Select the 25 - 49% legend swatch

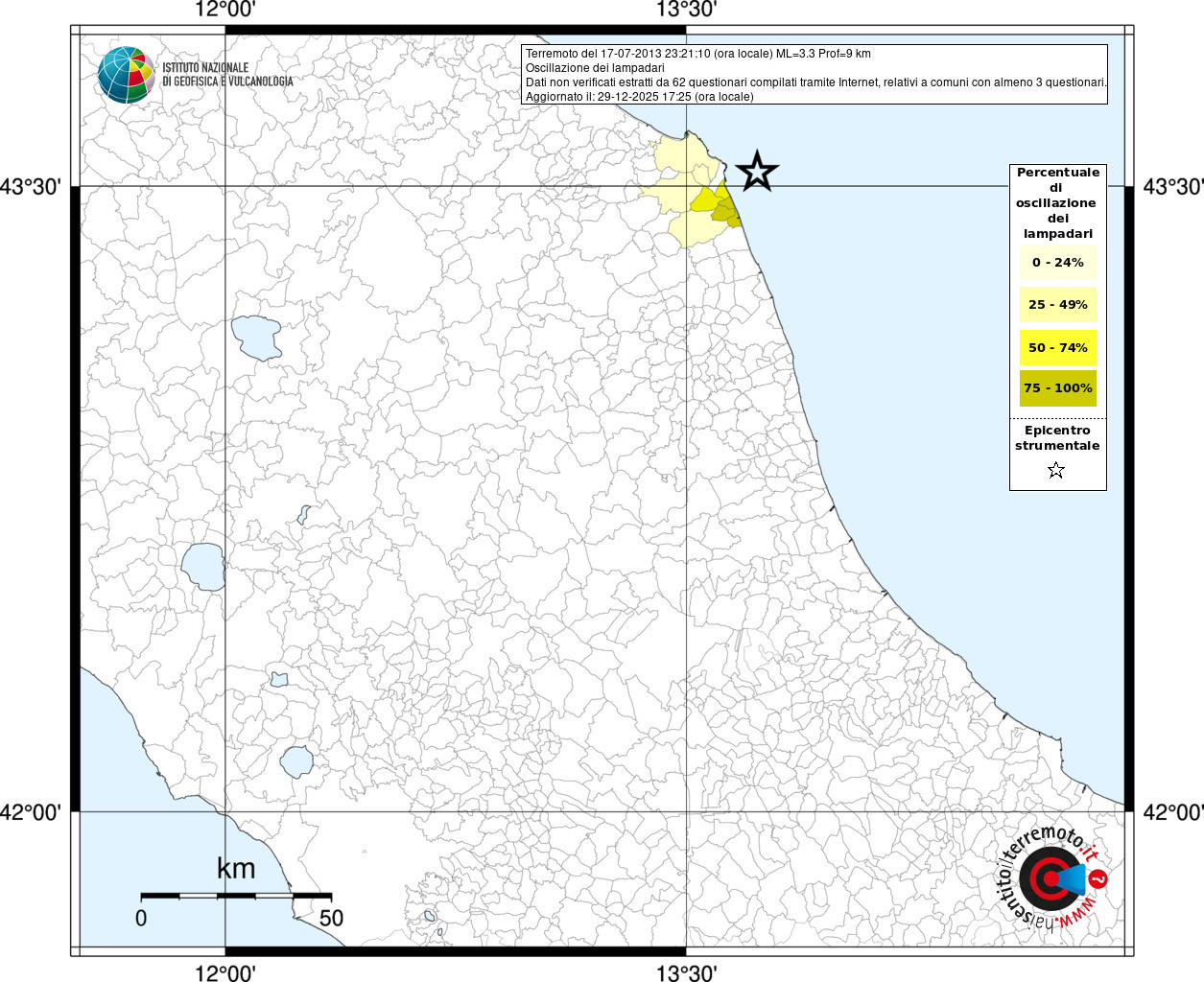(x=1058, y=304)
